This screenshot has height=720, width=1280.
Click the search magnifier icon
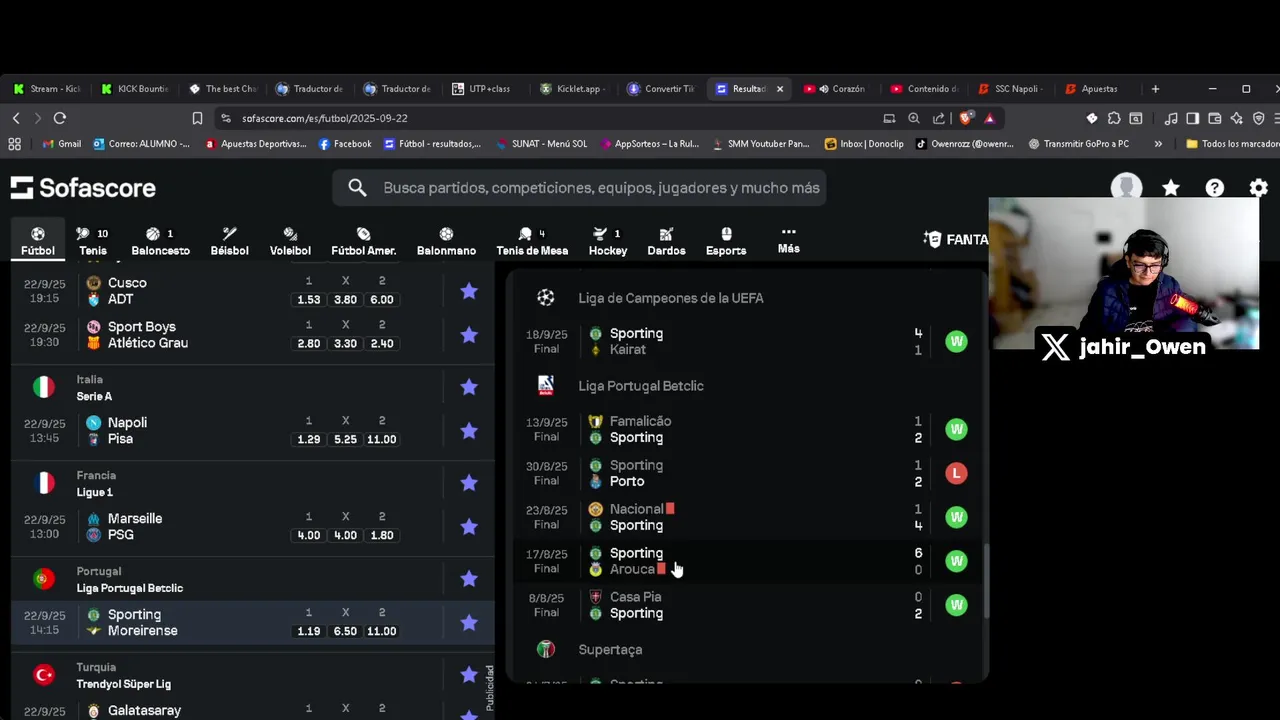[357, 188]
